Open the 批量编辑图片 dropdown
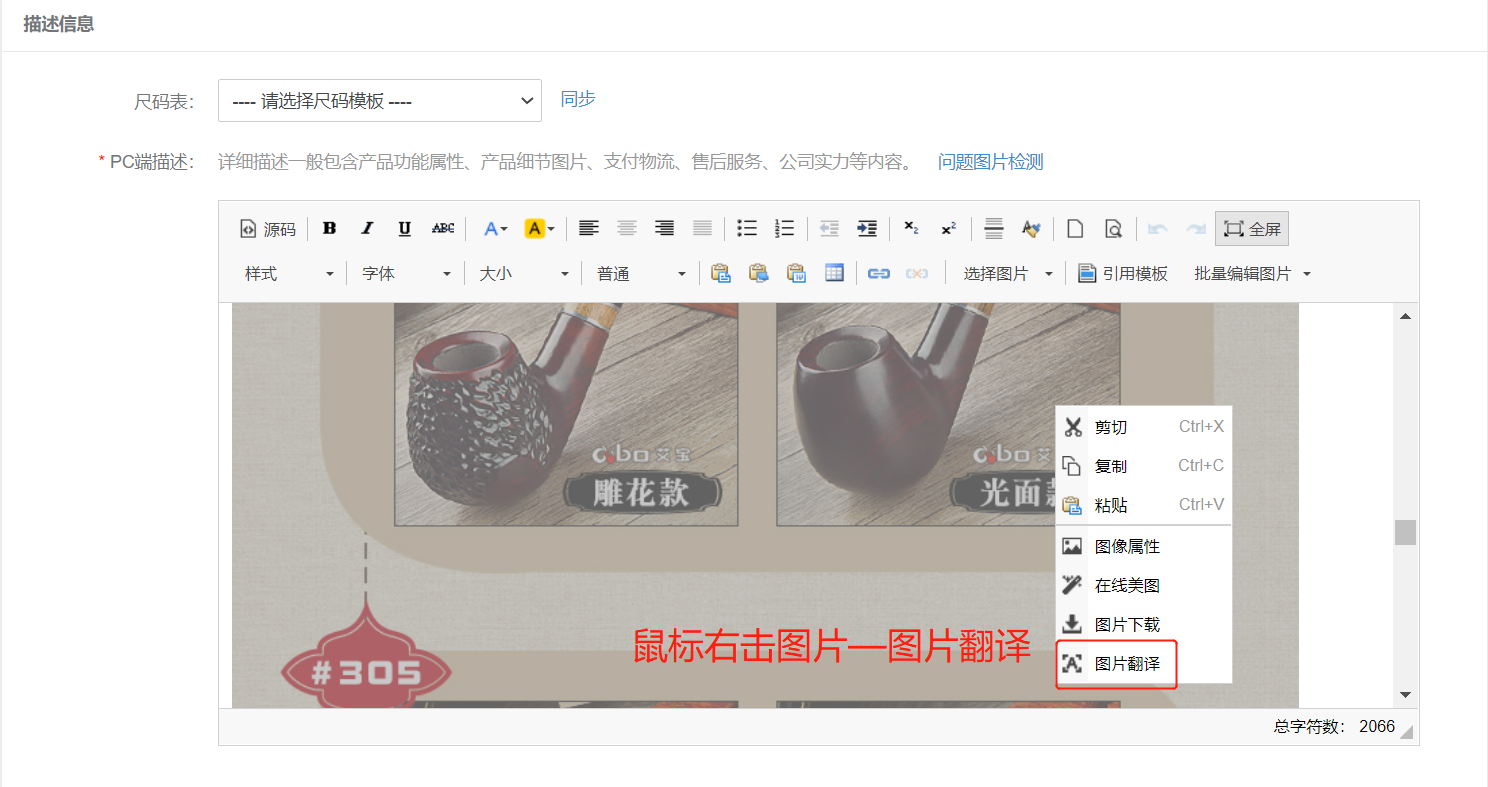 1252,273
